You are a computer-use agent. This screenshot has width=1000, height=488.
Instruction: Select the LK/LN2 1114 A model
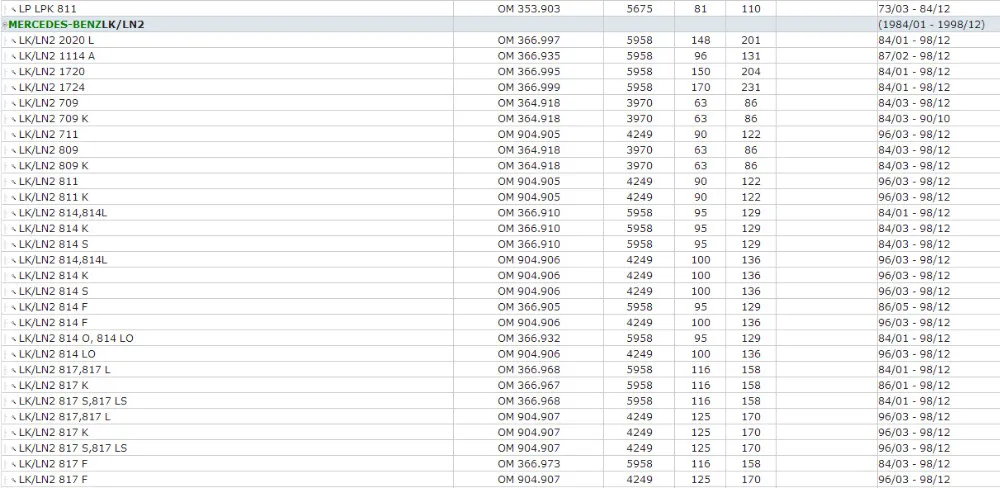point(57,56)
